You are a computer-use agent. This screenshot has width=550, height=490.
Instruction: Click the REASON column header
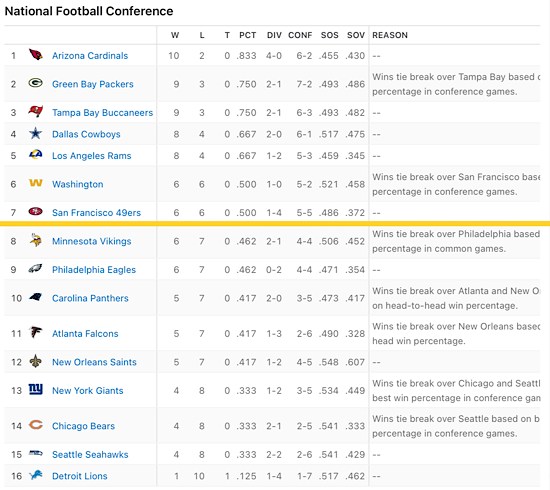coord(390,35)
